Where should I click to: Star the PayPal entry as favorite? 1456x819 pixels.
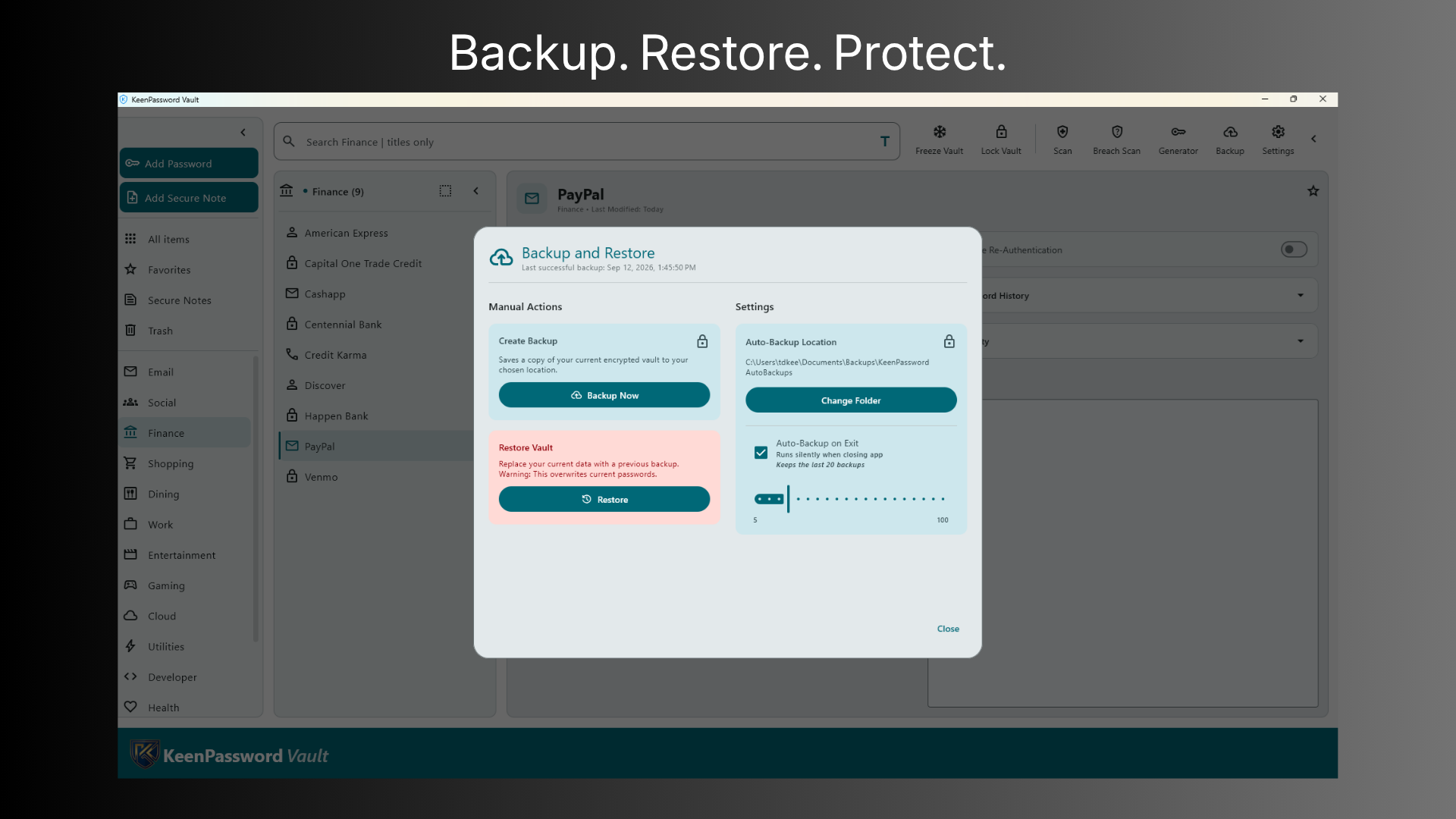tap(1313, 191)
